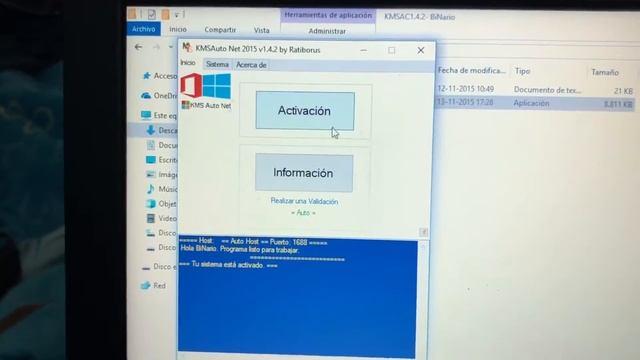Sort by Fecha de modificación column header

click(471, 71)
